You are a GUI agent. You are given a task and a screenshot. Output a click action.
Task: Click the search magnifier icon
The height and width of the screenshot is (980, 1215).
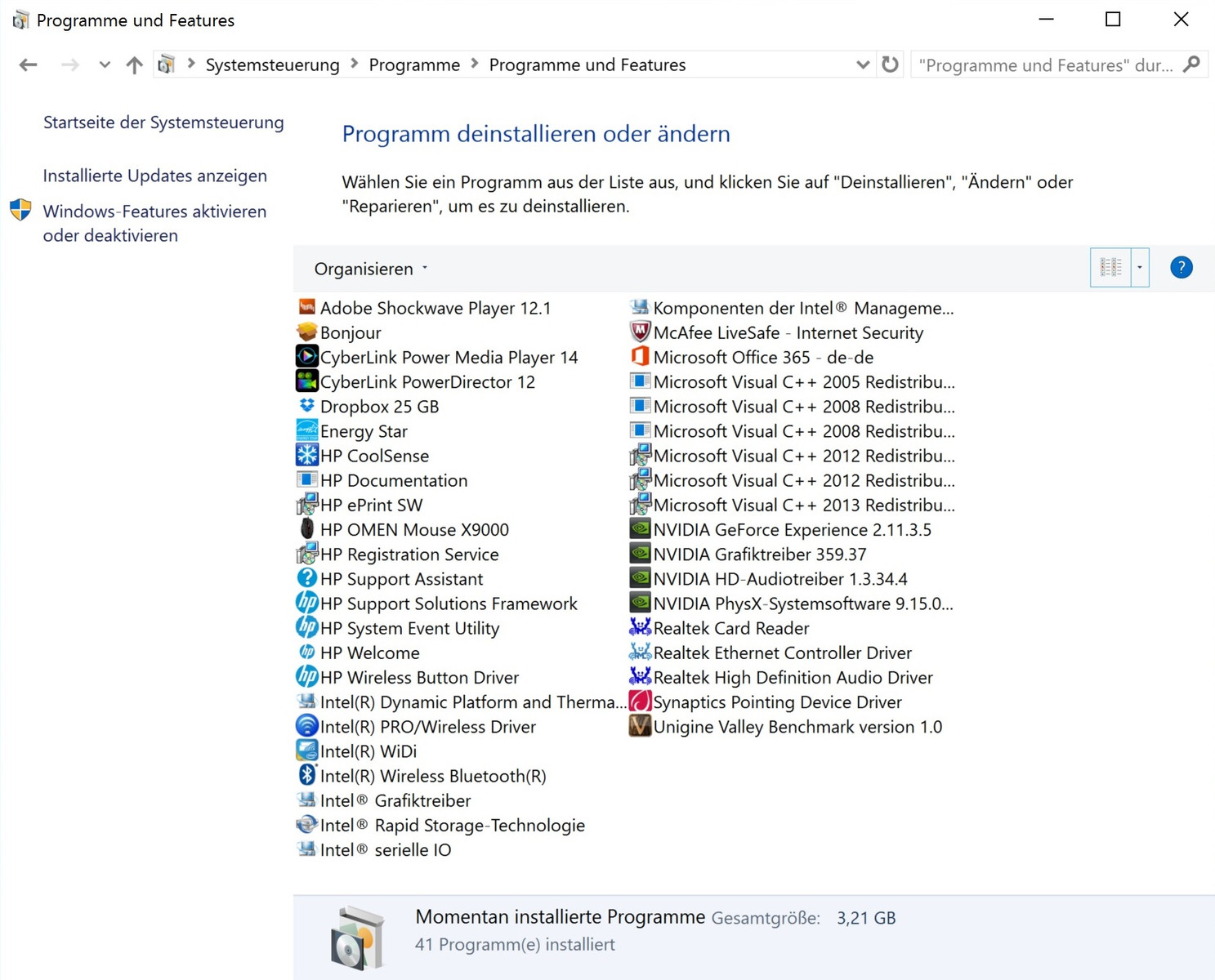coord(1193,65)
